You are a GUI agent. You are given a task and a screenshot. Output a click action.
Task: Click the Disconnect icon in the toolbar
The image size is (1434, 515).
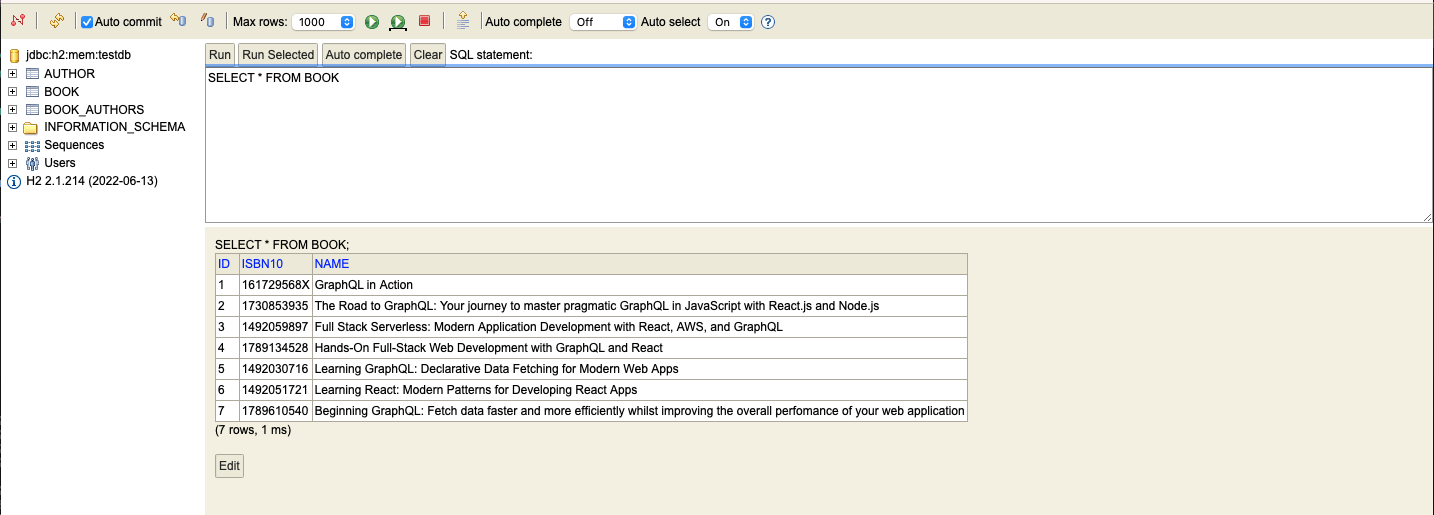click(x=17, y=21)
